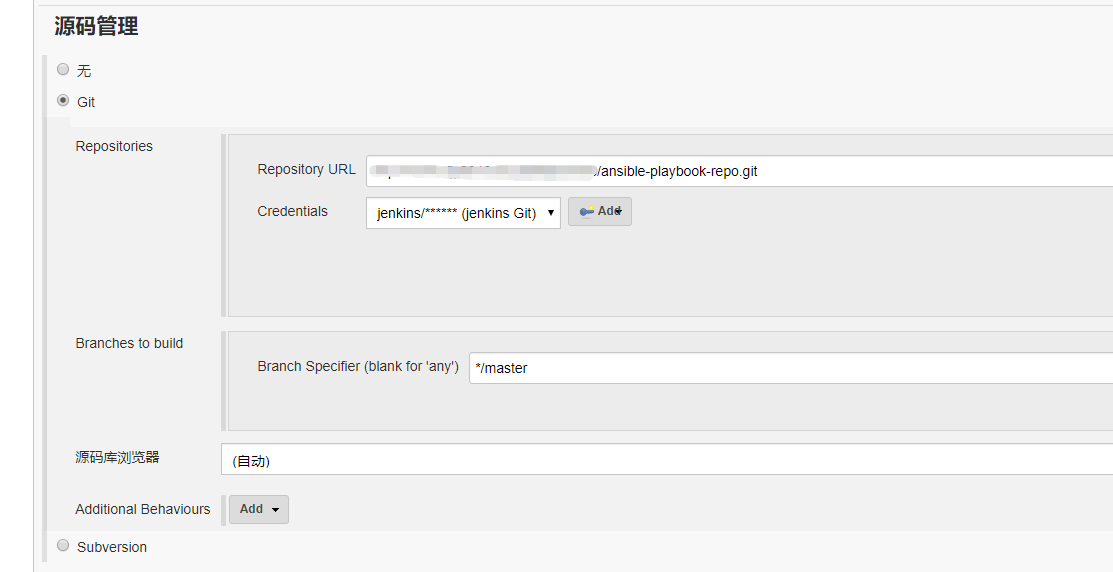Click the key icon on the credentials Add button

click(587, 211)
